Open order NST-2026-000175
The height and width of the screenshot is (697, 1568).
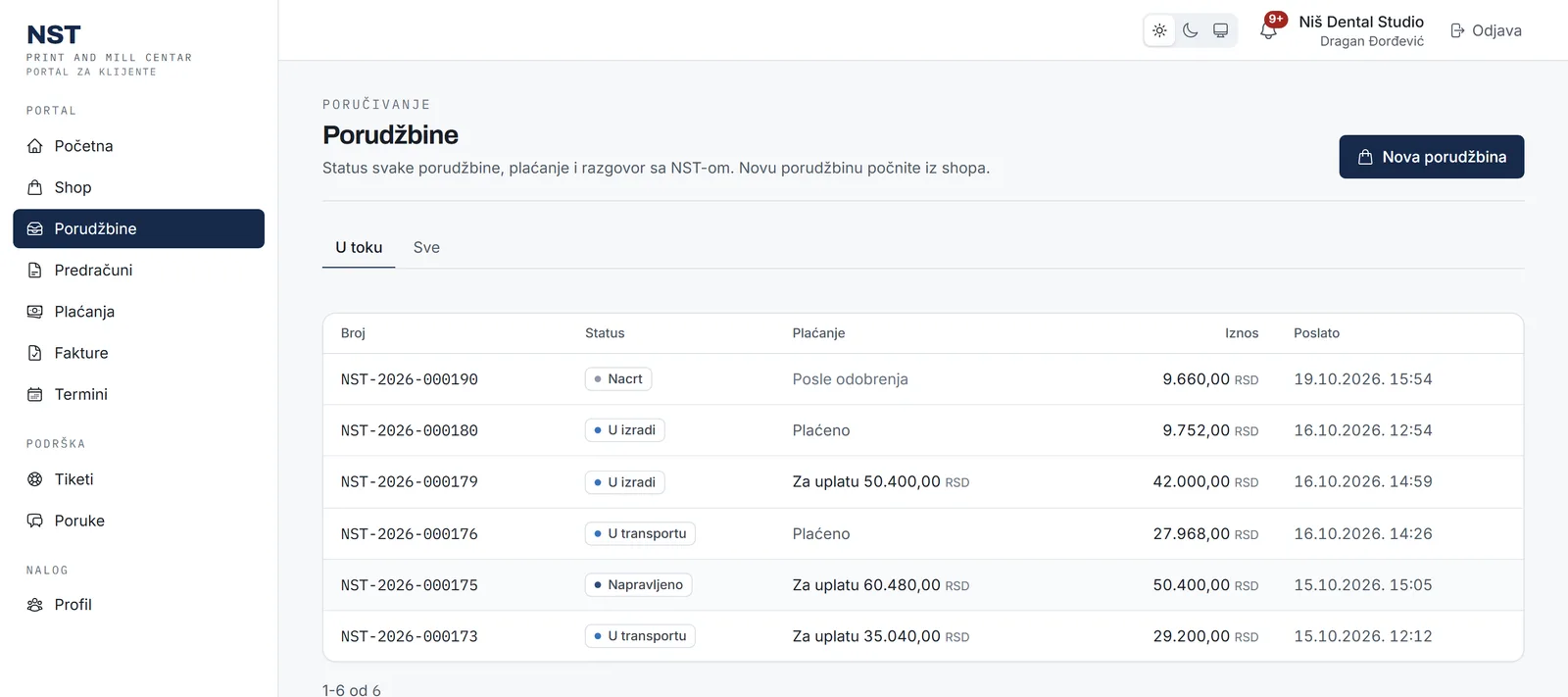coord(410,585)
